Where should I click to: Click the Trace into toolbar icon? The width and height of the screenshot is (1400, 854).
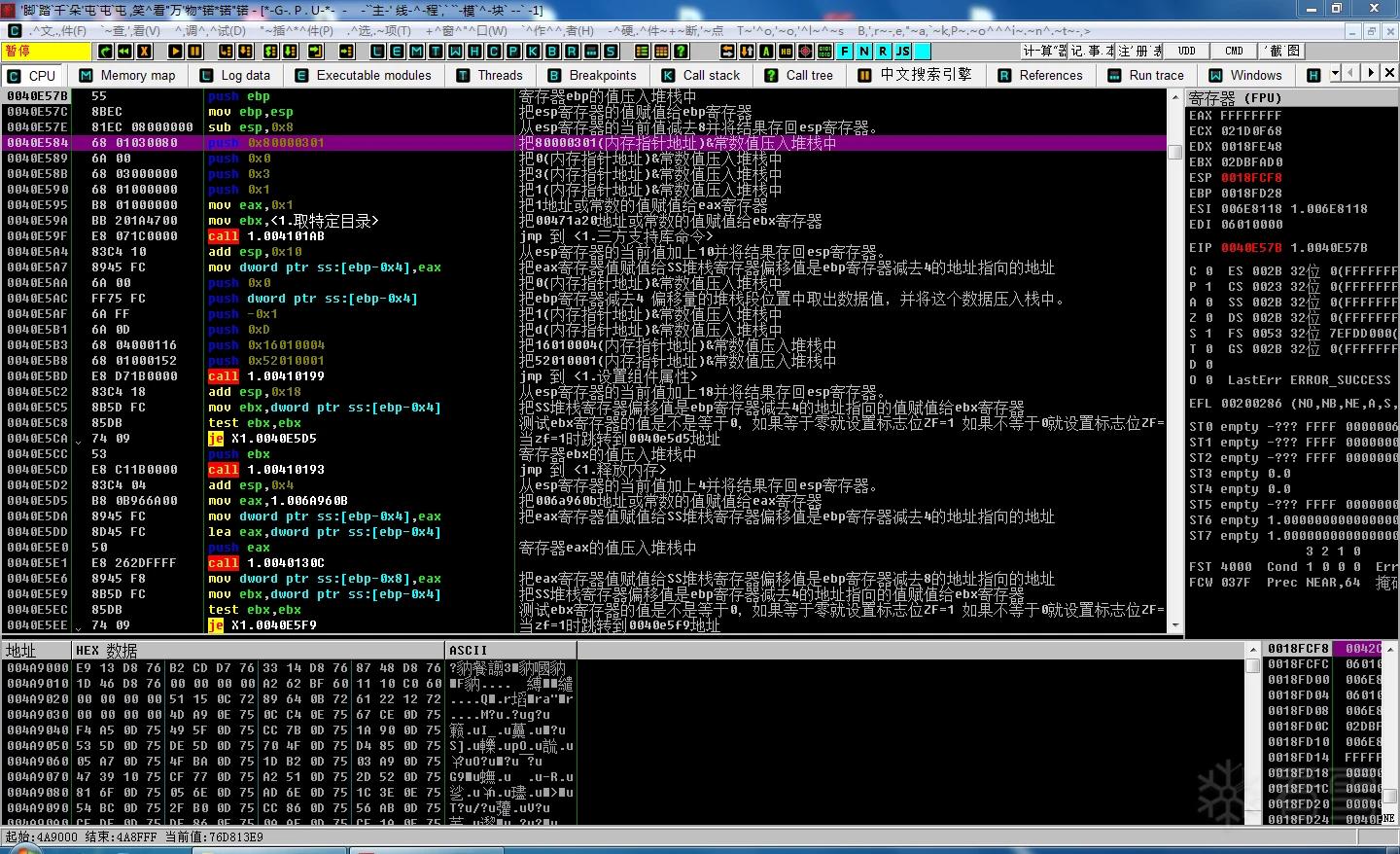(x=270, y=51)
